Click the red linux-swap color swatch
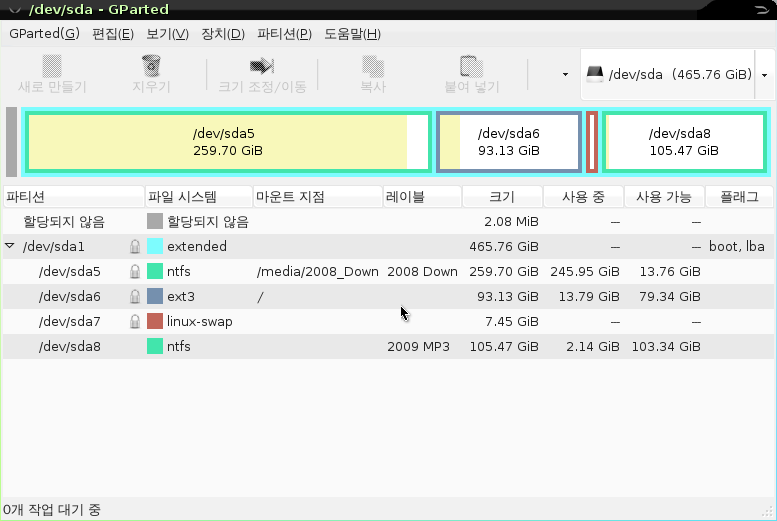Viewport: 777px width, 521px height. click(155, 321)
